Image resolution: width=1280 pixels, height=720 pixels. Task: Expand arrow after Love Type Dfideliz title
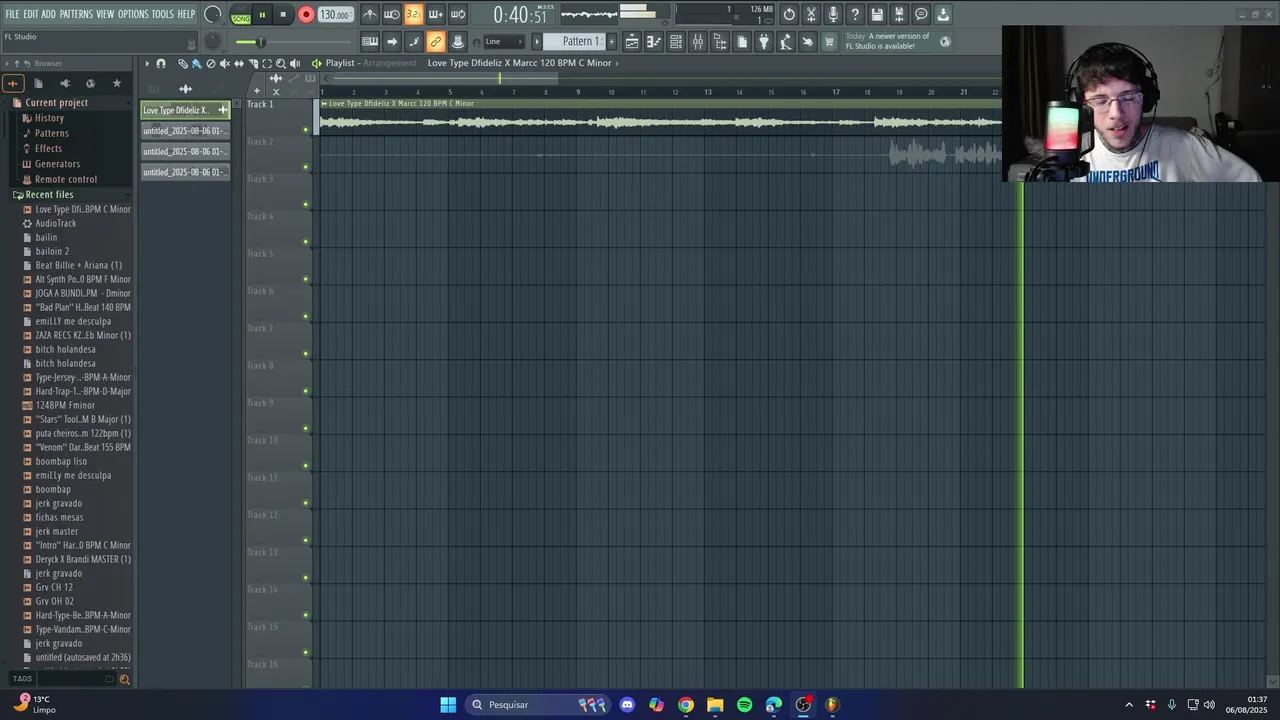[618, 63]
